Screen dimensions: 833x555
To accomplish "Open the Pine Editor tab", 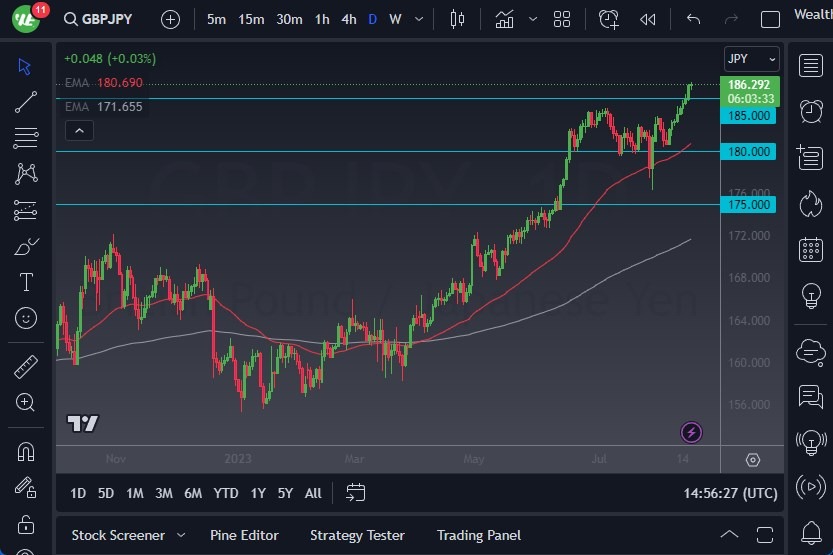I will (244, 535).
